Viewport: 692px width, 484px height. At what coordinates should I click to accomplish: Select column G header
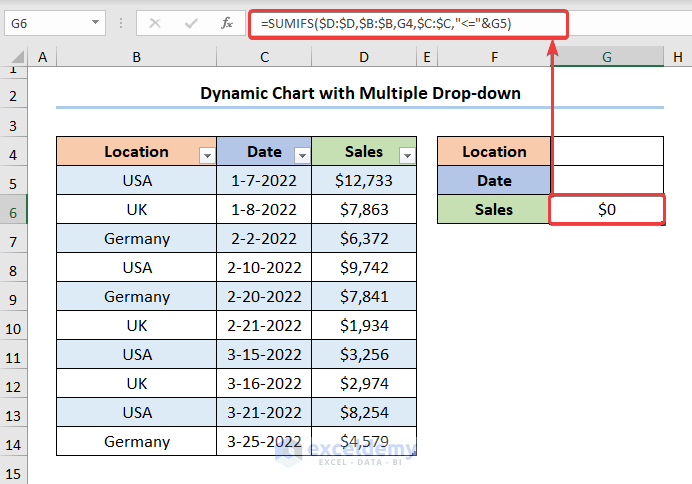click(606, 59)
